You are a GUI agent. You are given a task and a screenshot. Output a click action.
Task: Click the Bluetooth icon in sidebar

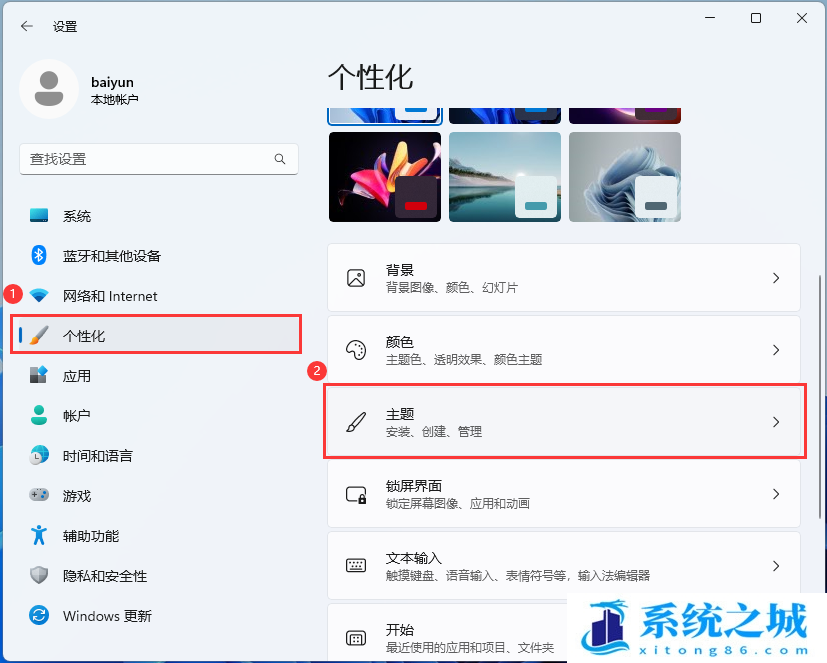pyautogui.click(x=39, y=255)
